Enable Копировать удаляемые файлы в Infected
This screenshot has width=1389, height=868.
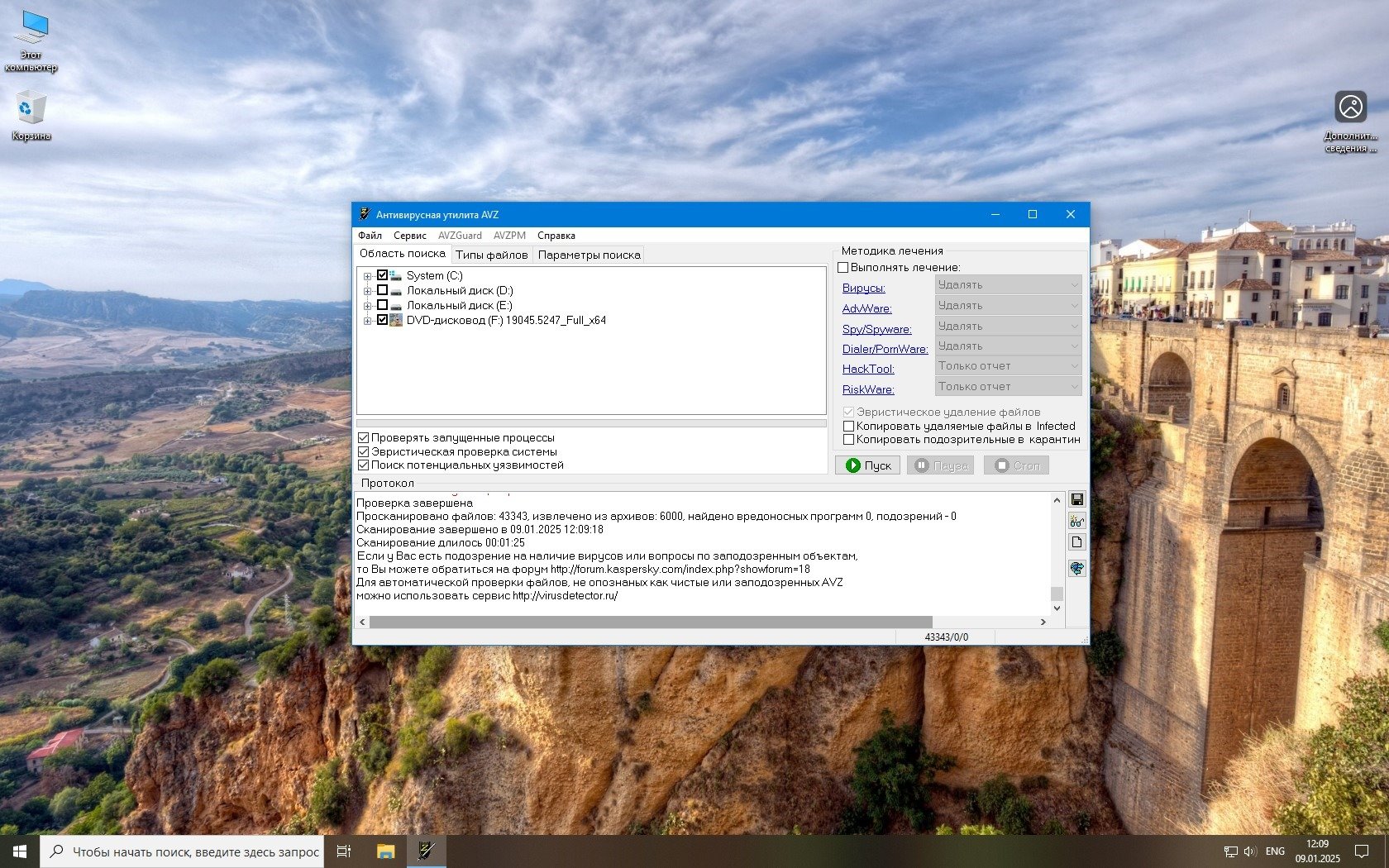tap(848, 427)
